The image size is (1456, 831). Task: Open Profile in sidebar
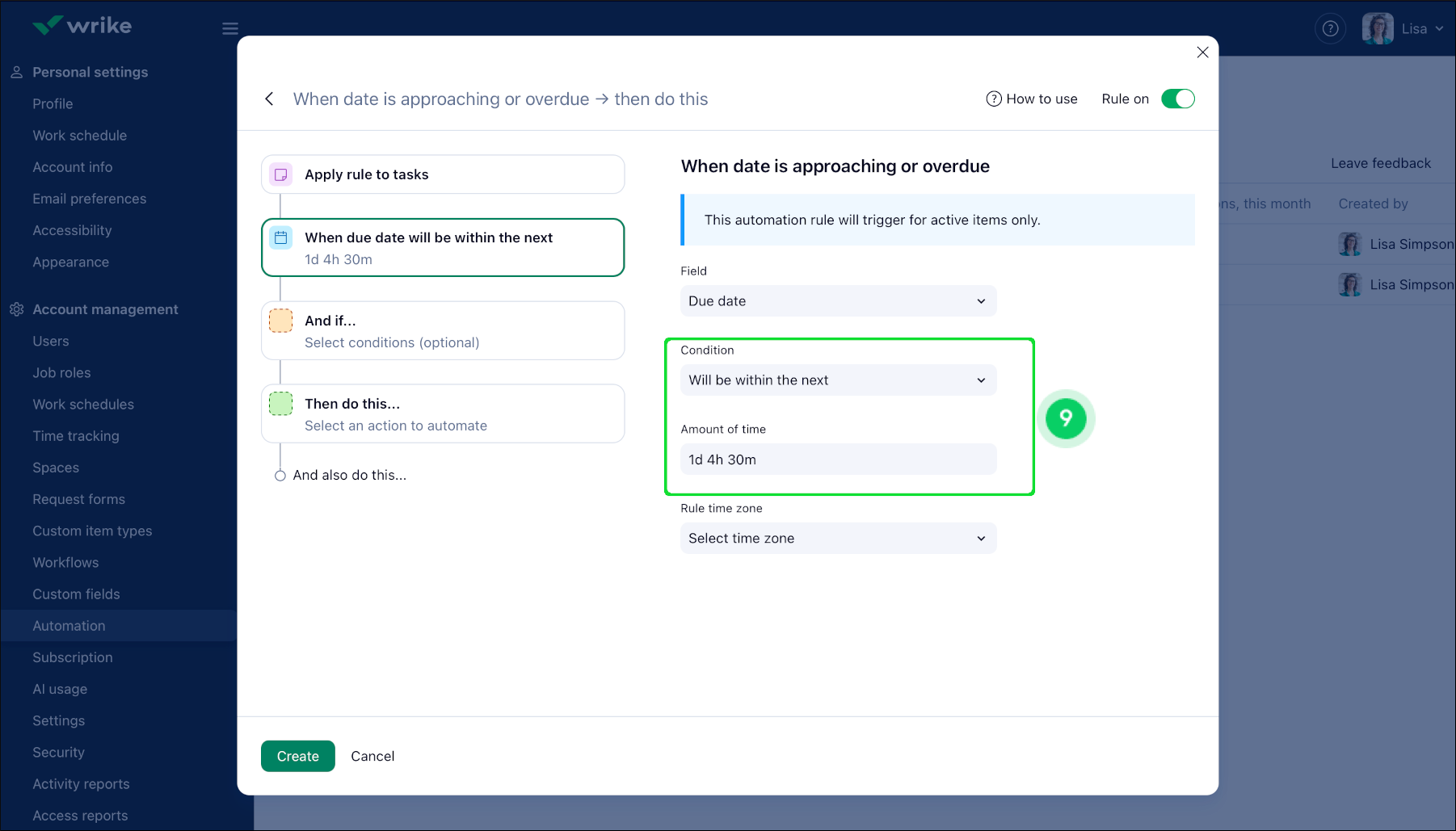pos(53,103)
